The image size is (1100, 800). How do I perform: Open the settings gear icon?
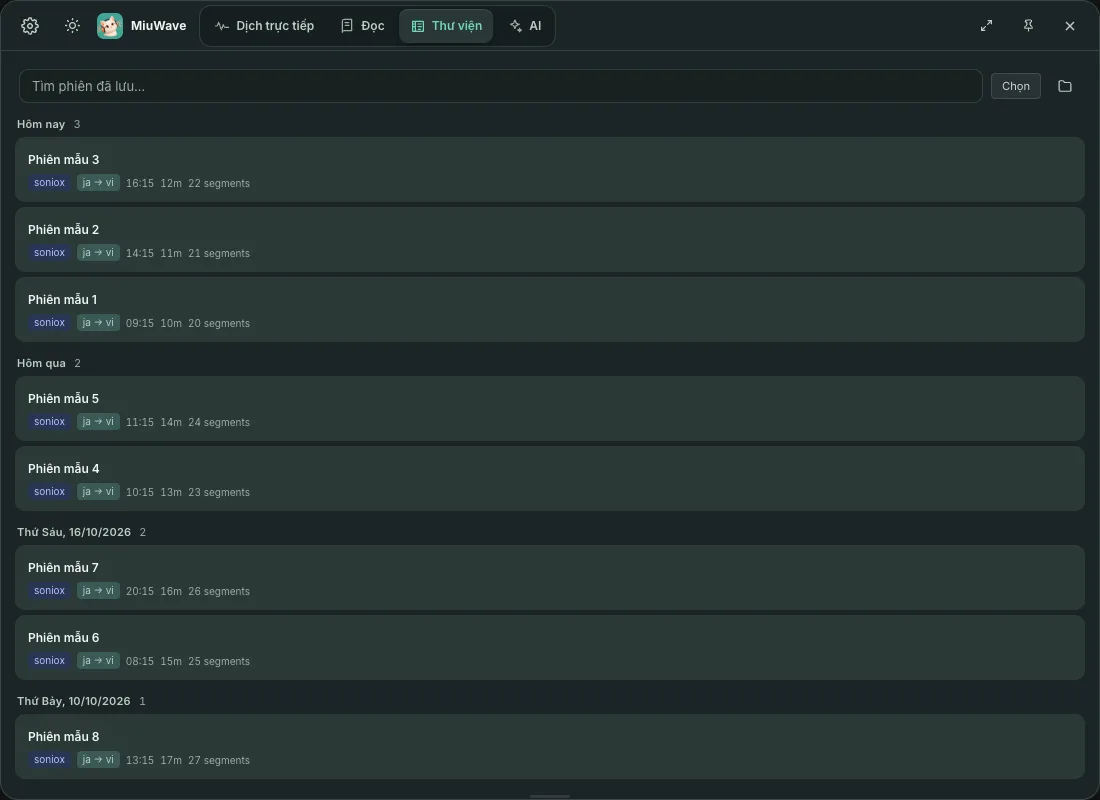(29, 26)
